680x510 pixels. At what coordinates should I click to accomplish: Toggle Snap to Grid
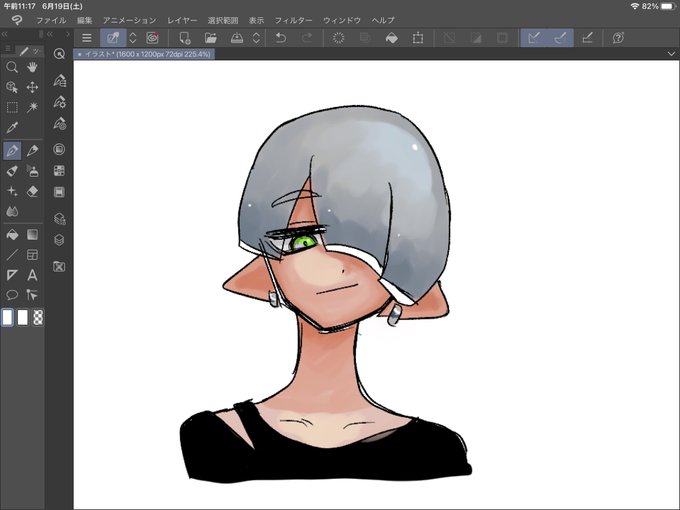click(587, 38)
